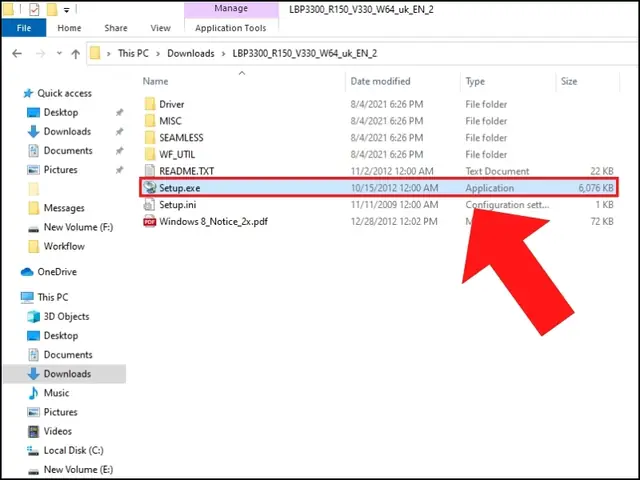
Task: Click the Setup.exe application icon
Action: pyautogui.click(x=150, y=188)
